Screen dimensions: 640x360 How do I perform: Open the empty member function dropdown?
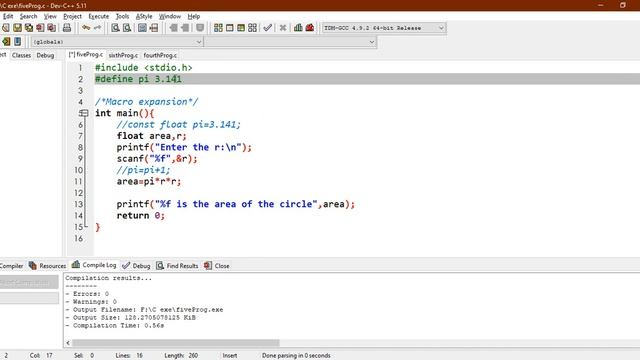[x=290, y=42]
